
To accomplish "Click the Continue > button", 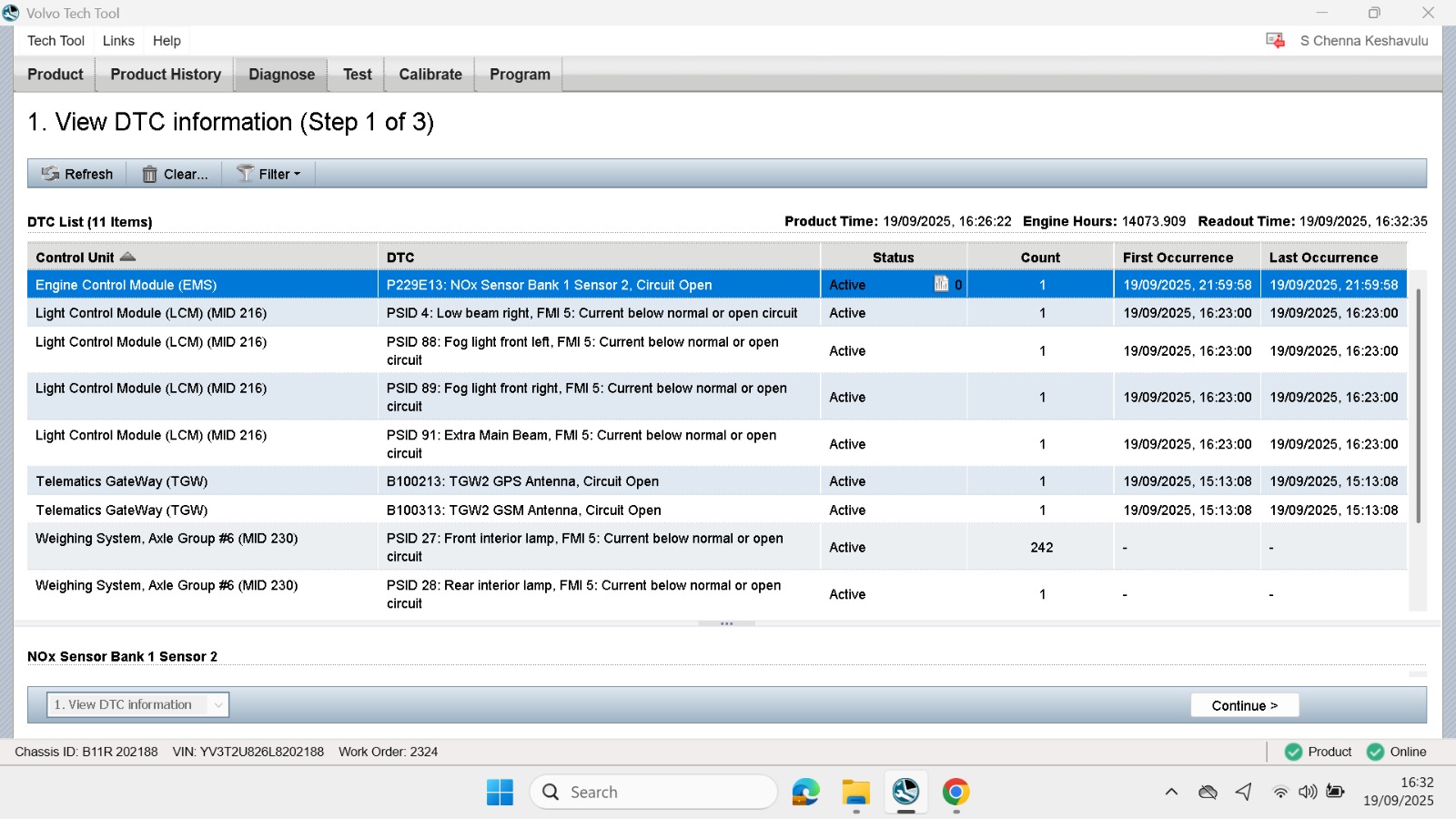I will pyautogui.click(x=1244, y=705).
